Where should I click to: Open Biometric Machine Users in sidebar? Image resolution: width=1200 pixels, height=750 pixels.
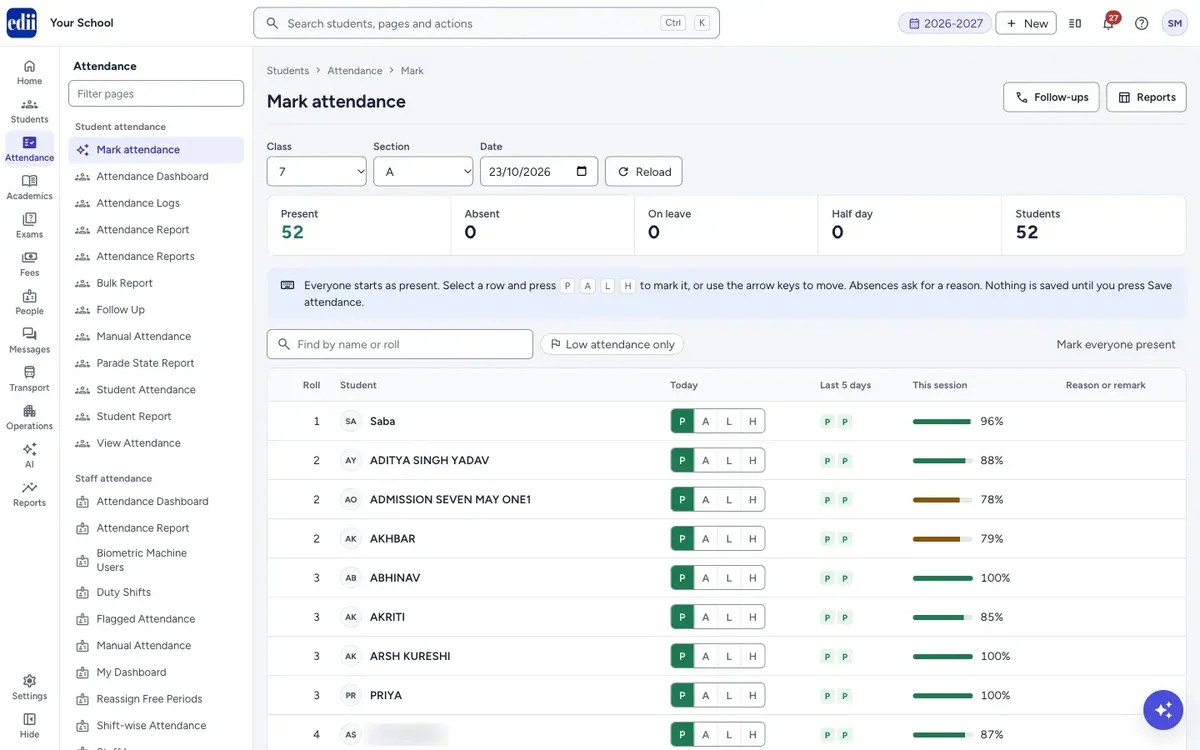pos(156,560)
